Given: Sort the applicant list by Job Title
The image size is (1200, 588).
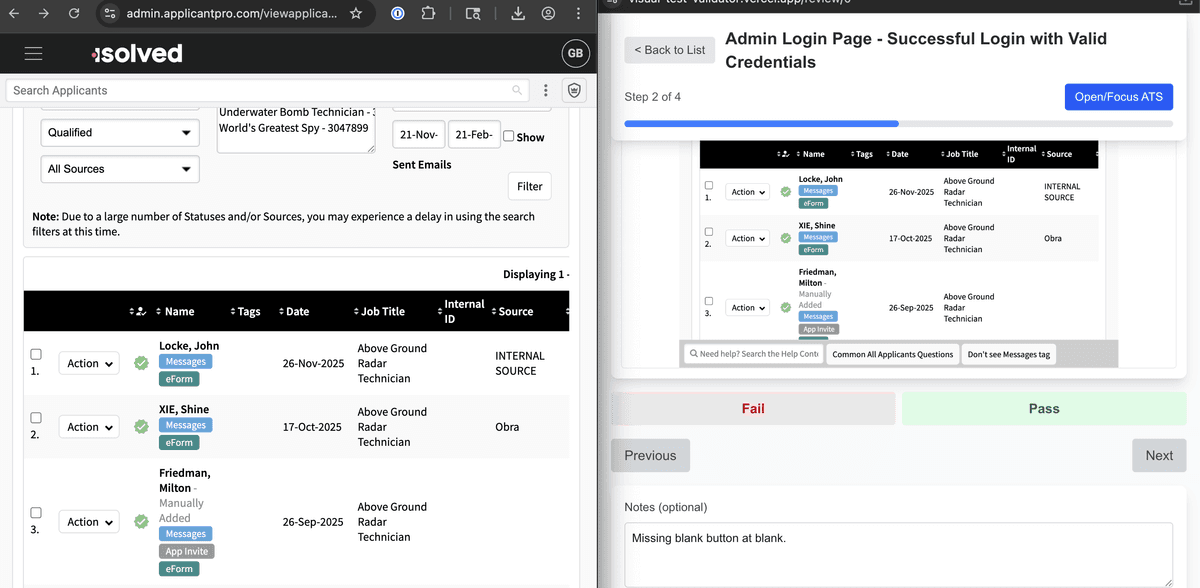Looking at the screenshot, I should point(379,311).
